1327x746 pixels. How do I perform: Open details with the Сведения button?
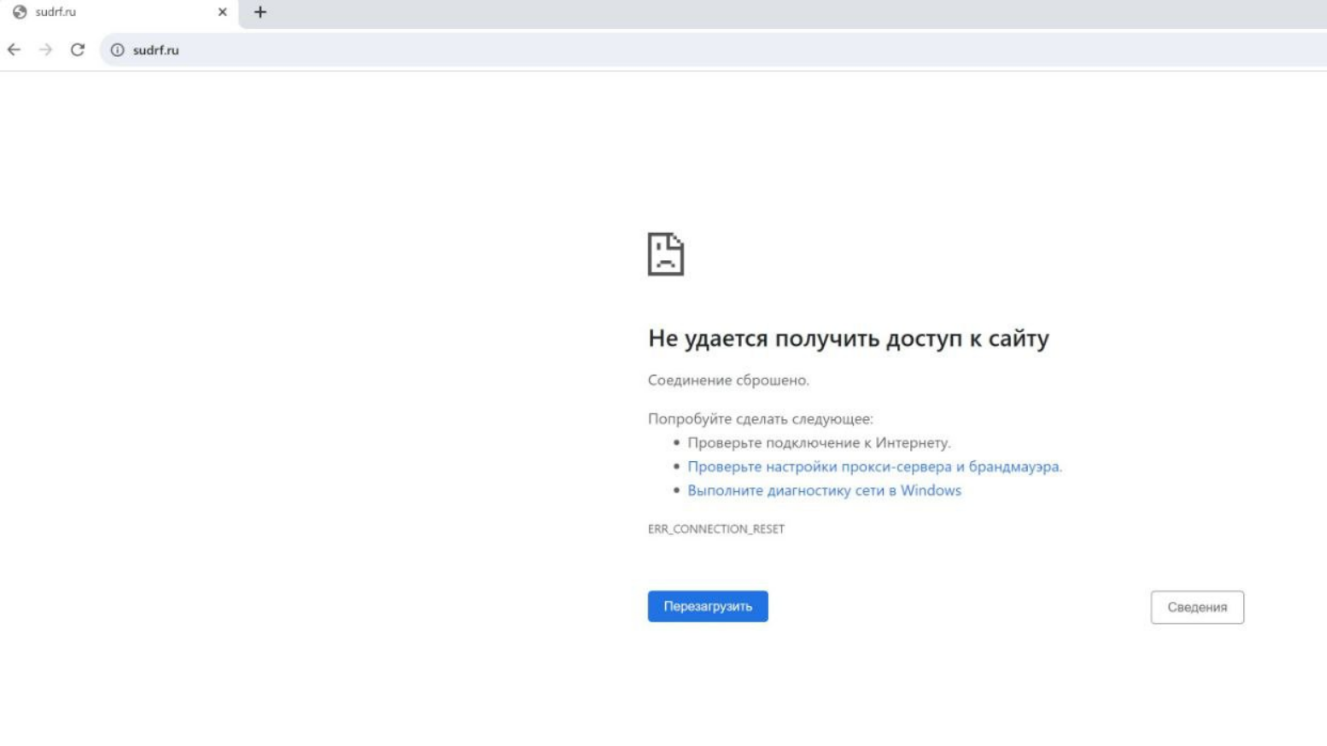tap(1197, 607)
